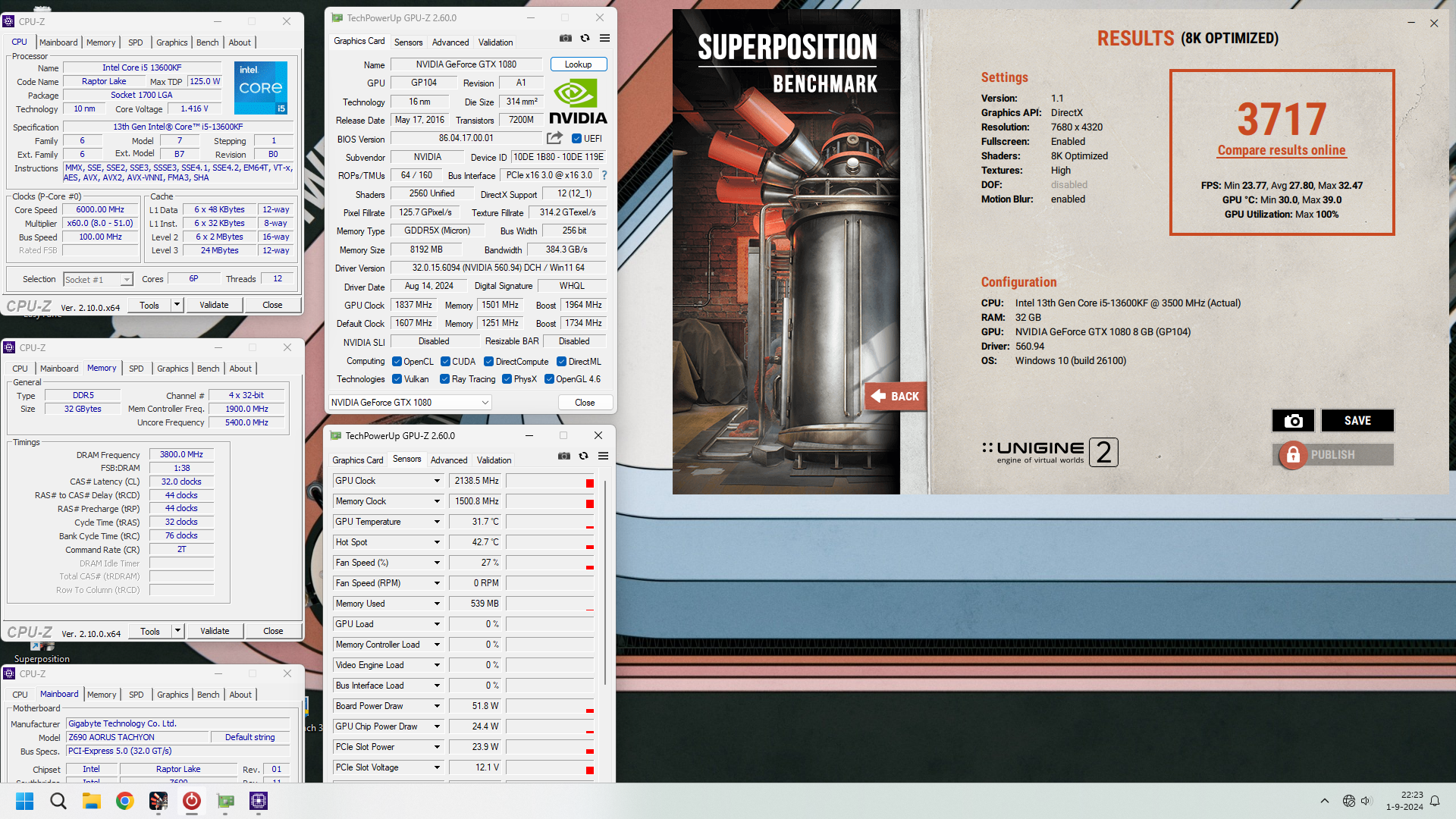Click Compare results online link
The image size is (1456, 819).
tap(1282, 150)
